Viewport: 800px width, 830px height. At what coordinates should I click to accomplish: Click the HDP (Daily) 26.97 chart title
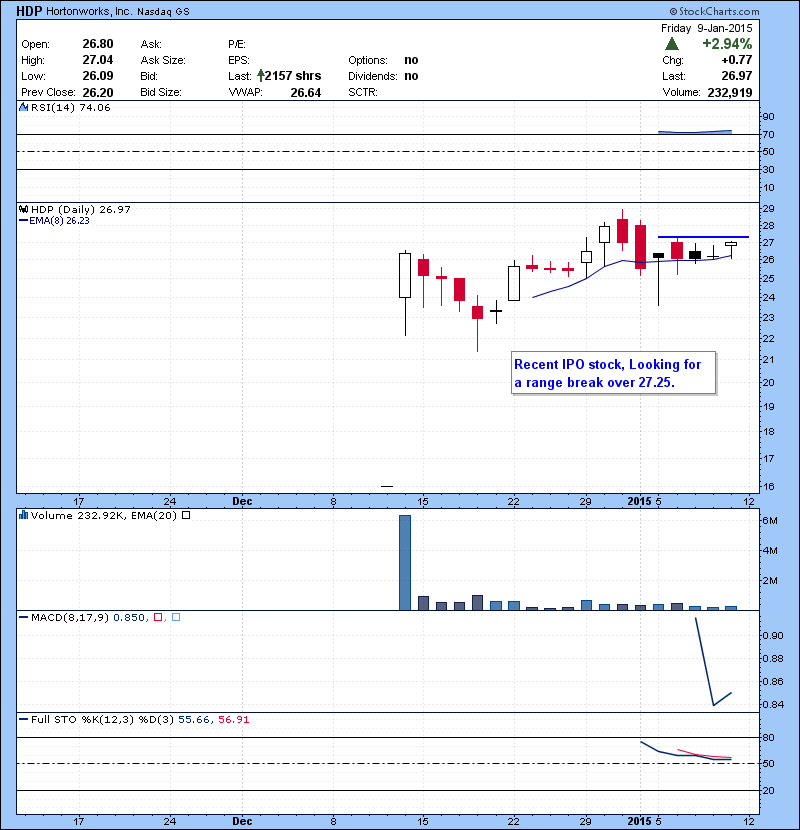pyautogui.click(x=80, y=210)
